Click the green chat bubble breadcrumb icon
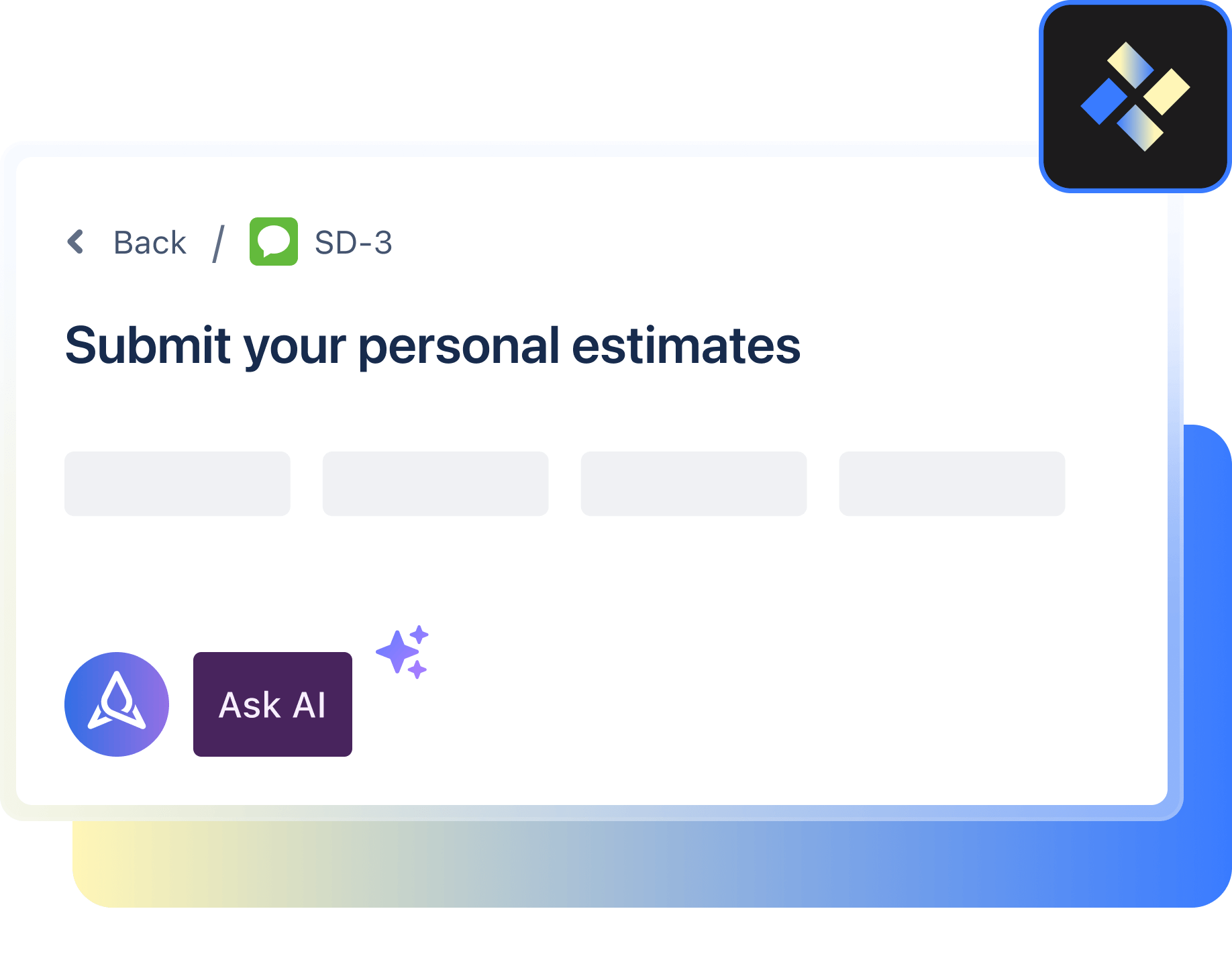The height and width of the screenshot is (962, 1232). click(x=273, y=242)
